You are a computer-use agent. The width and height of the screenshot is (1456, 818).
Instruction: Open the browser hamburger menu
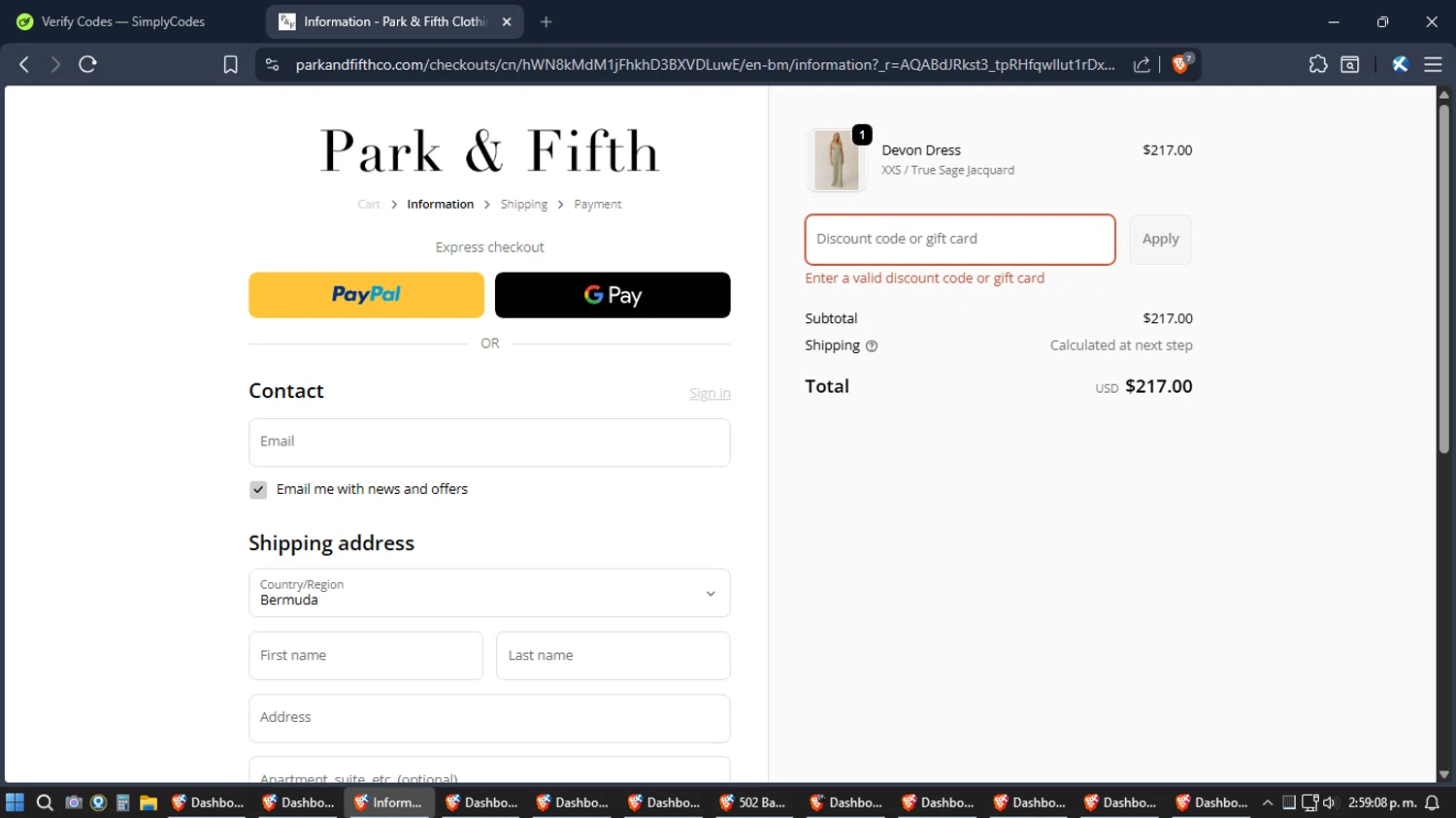click(x=1433, y=64)
